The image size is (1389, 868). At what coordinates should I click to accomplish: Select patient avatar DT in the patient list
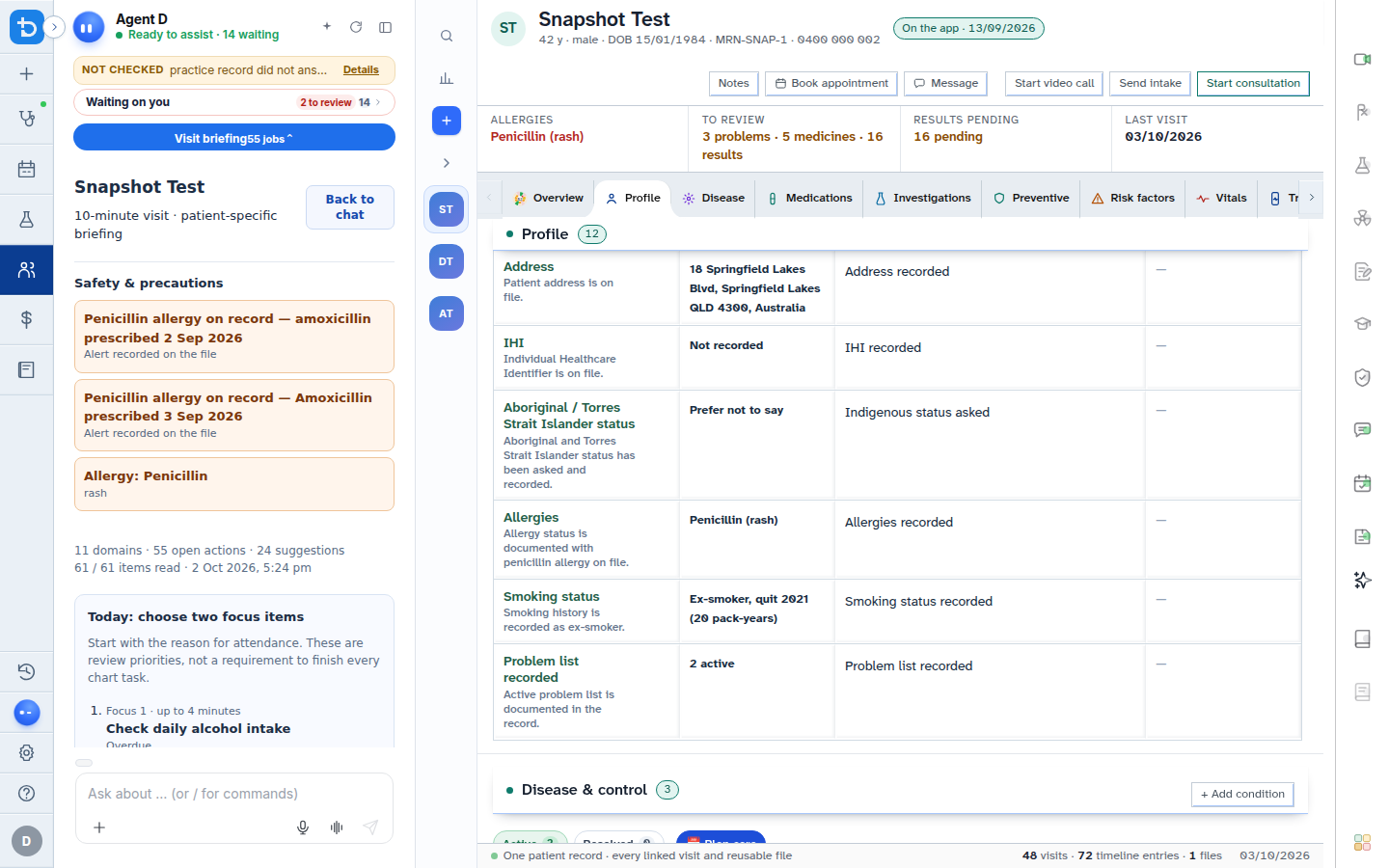447,261
